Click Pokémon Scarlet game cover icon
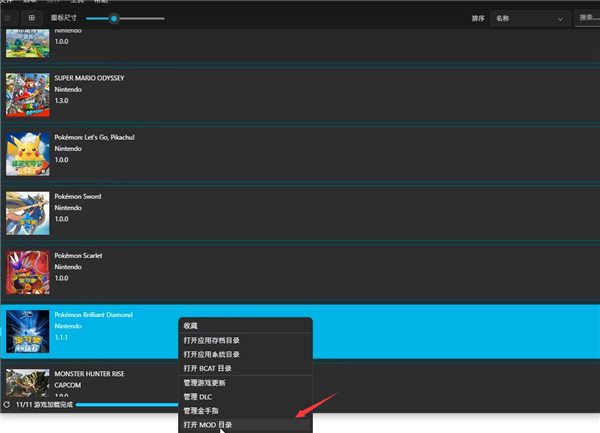 click(x=28, y=271)
